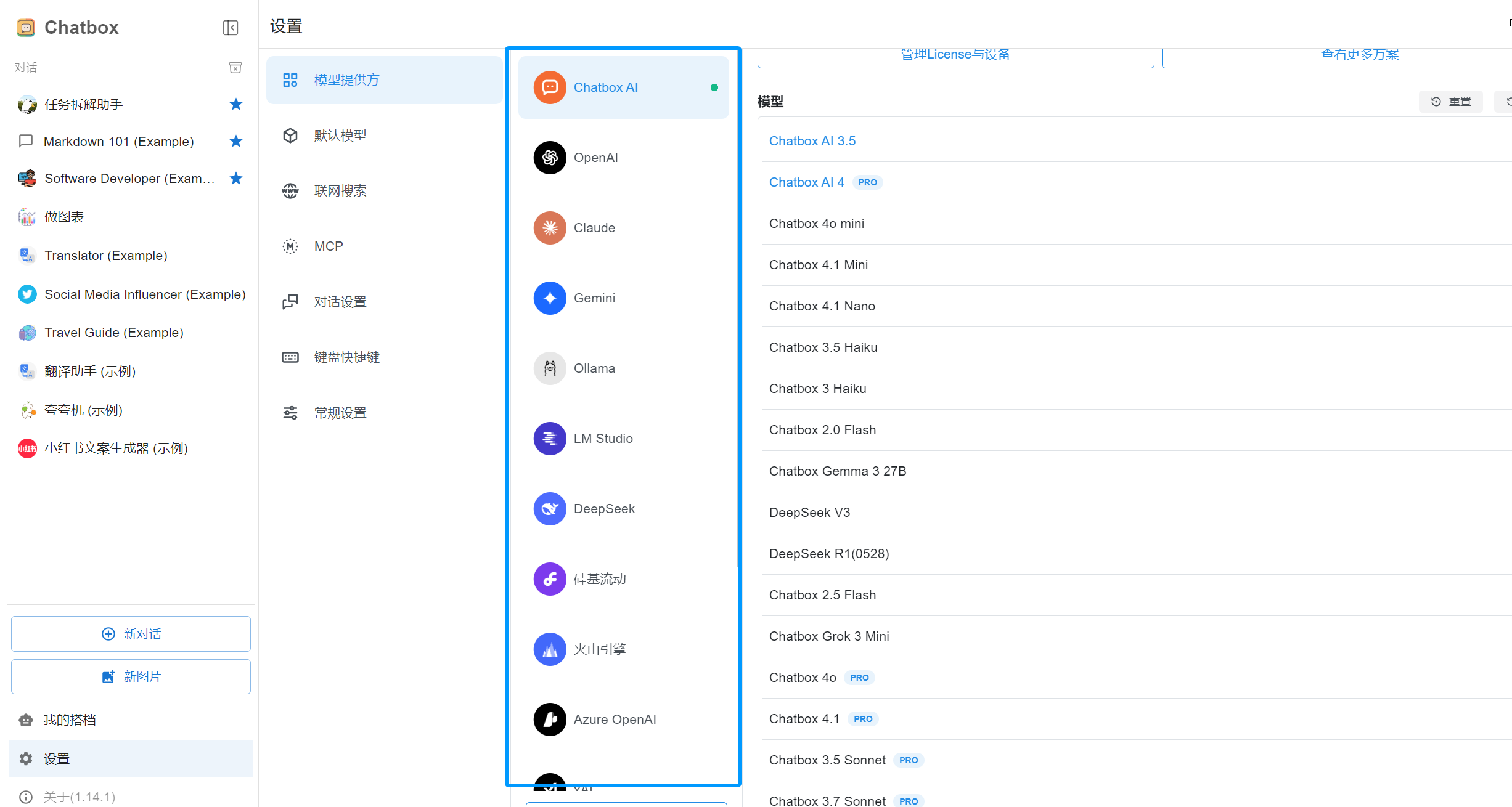
Task: Click the 常规设置 sliders icon
Action: (290, 413)
